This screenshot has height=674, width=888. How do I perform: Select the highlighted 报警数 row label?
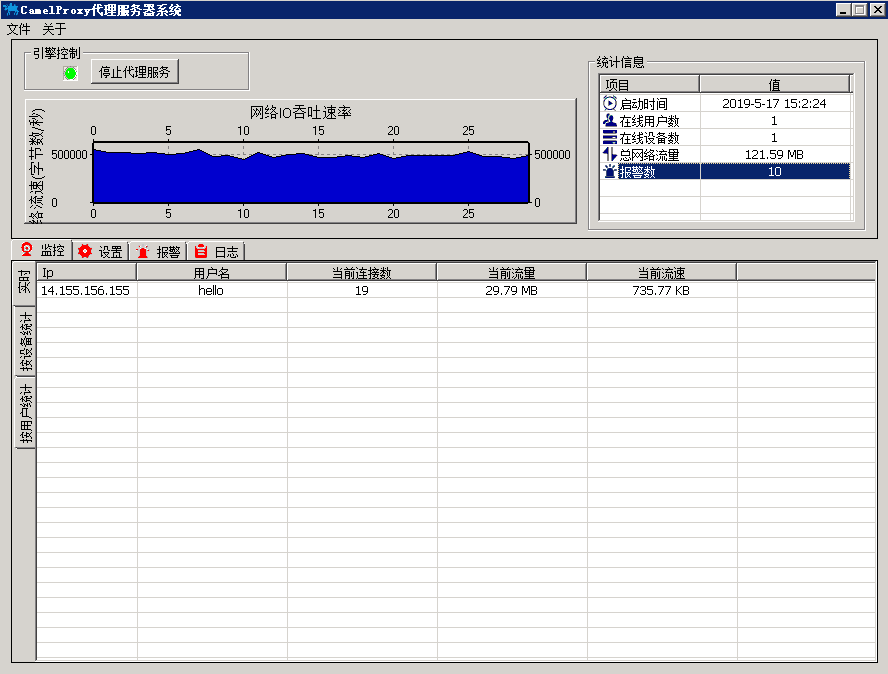click(637, 172)
